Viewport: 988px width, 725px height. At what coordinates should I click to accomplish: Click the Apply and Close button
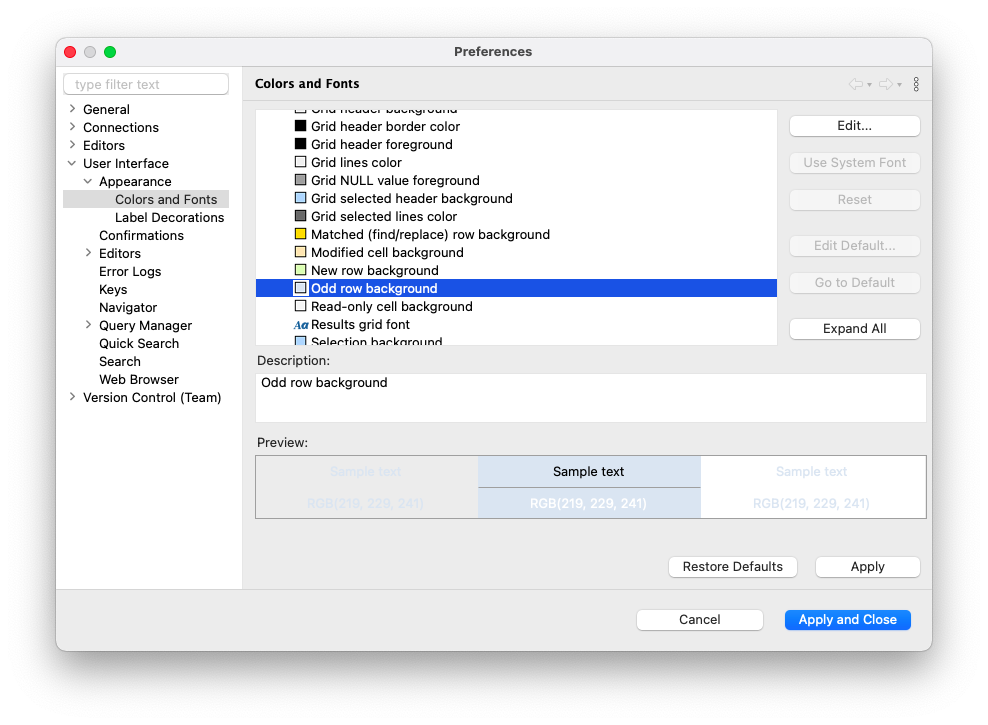click(x=847, y=620)
